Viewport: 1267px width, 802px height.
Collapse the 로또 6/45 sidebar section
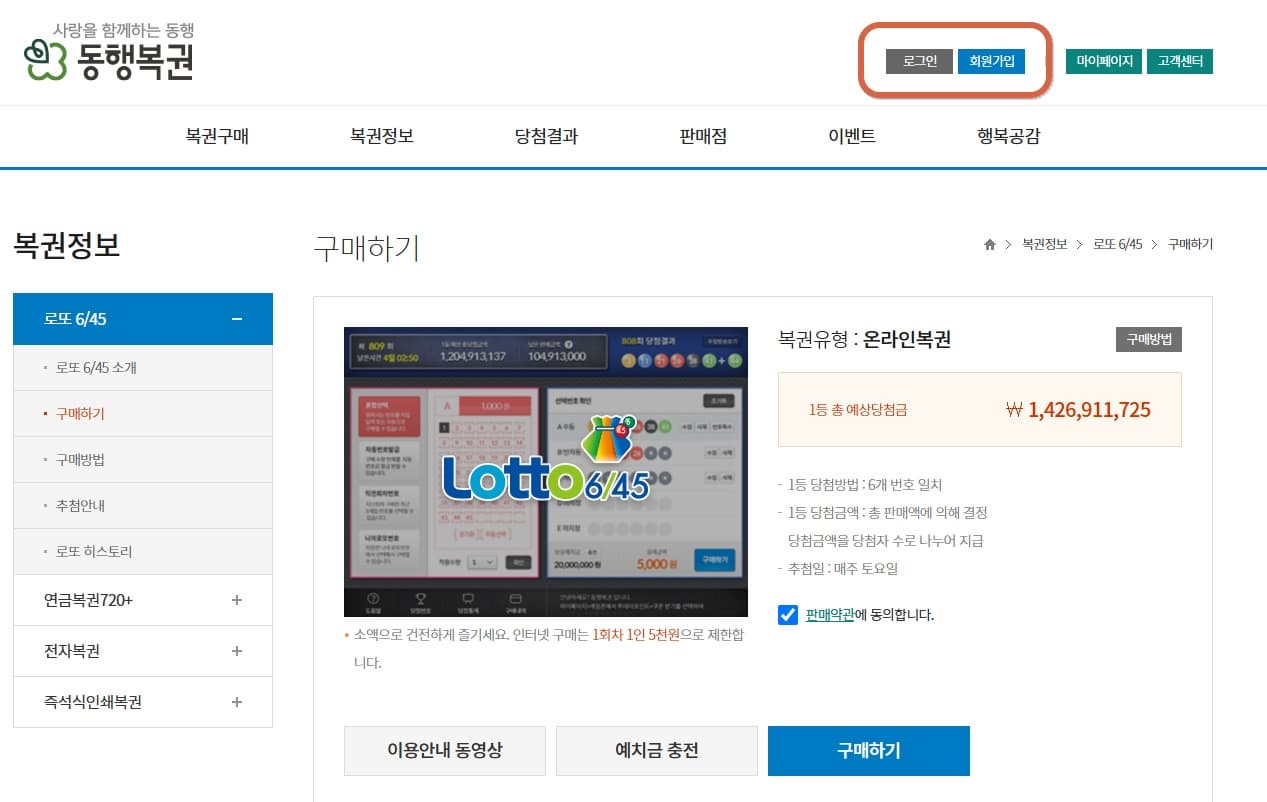(236, 318)
